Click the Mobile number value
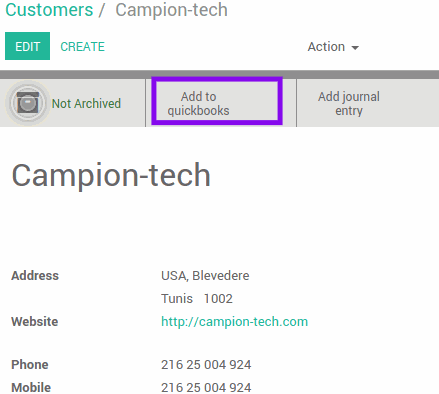 [x=206, y=388]
